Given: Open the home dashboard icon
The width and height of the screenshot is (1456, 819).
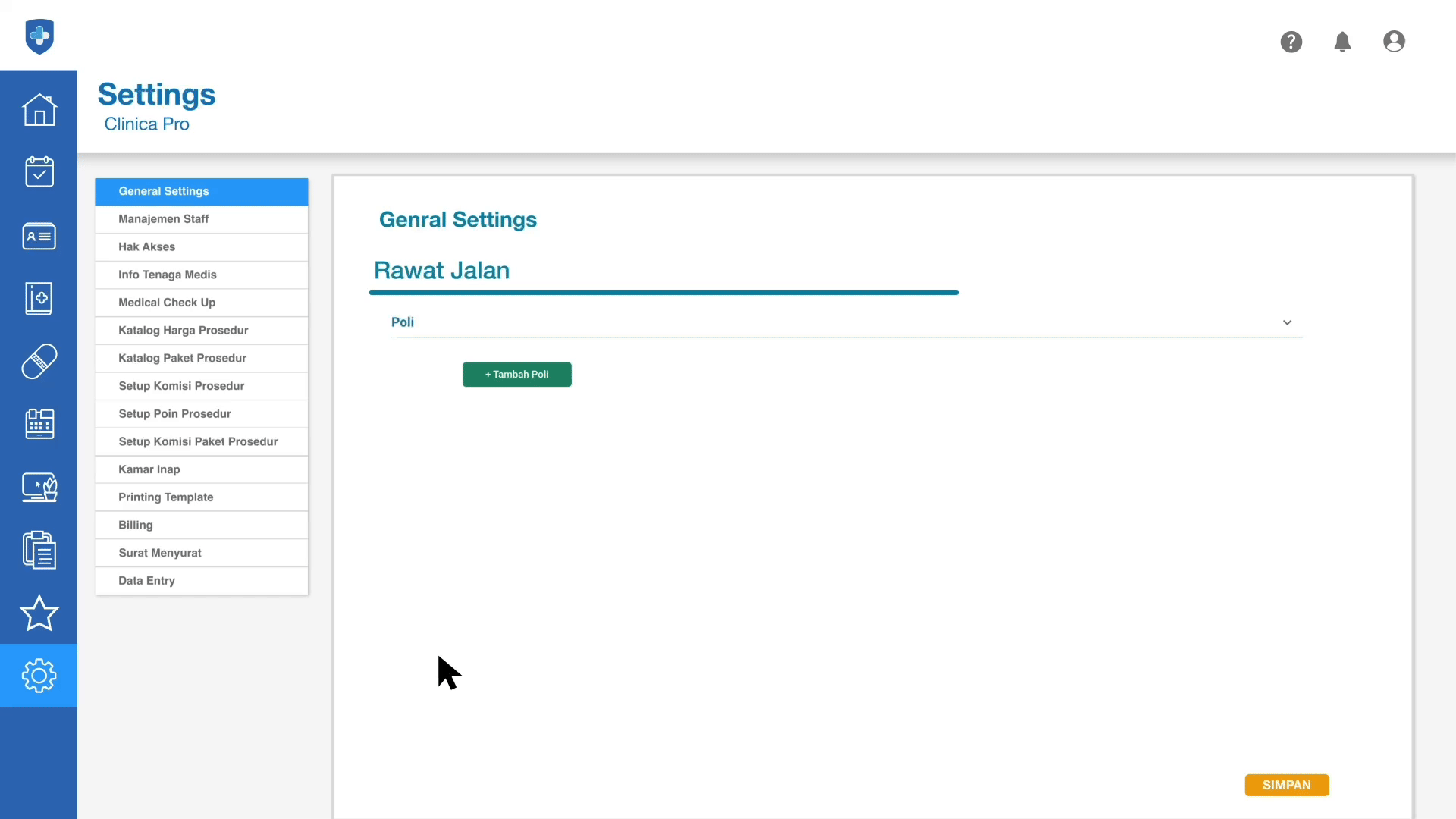Looking at the screenshot, I should [x=39, y=110].
